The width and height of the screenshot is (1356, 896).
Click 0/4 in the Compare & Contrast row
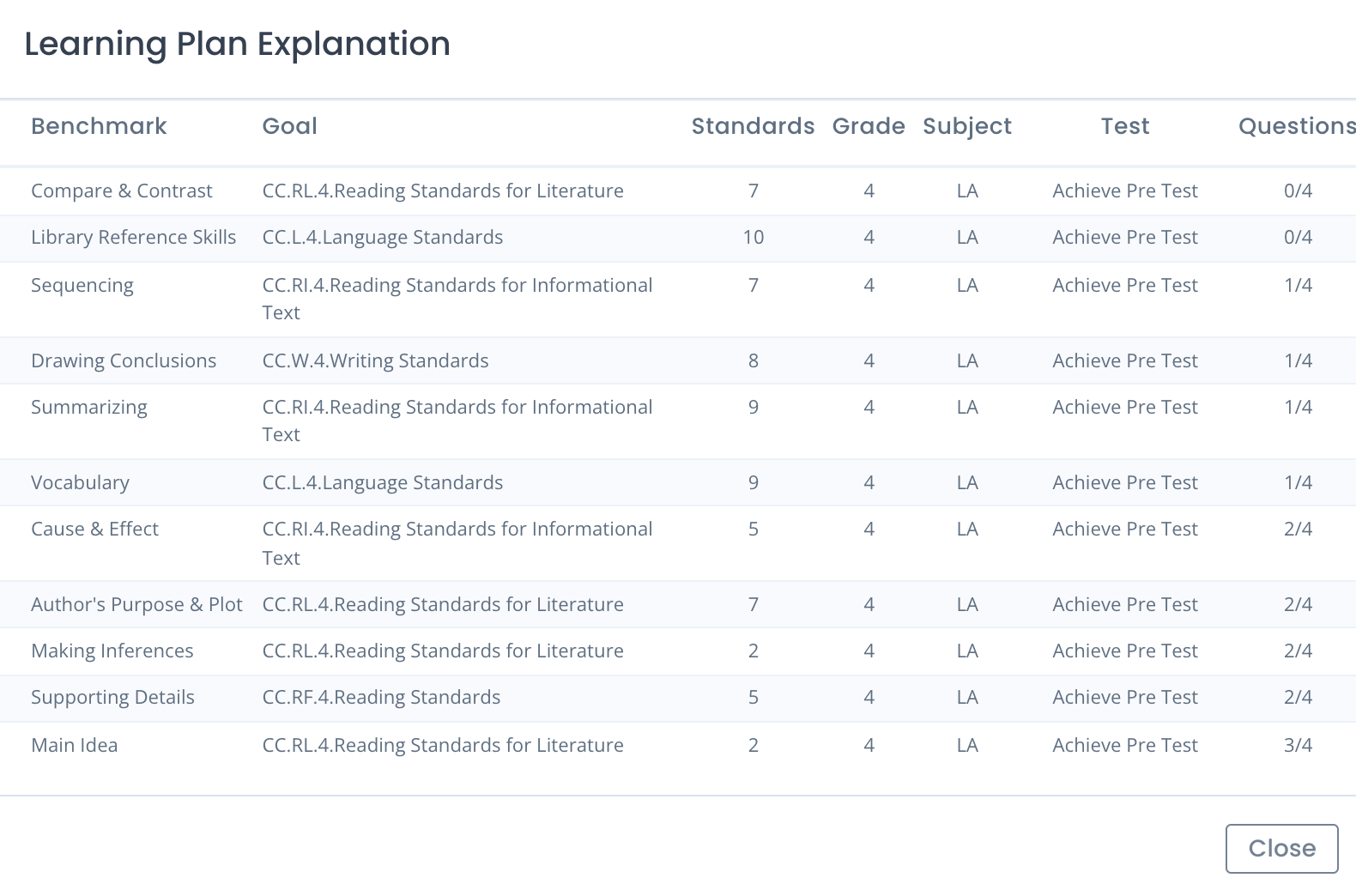[1298, 191]
